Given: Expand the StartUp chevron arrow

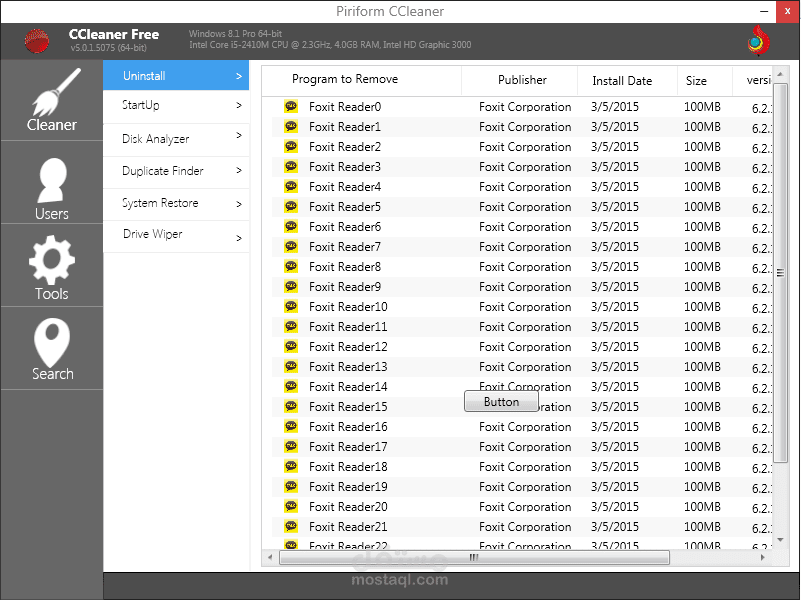Looking at the screenshot, I should pos(240,106).
